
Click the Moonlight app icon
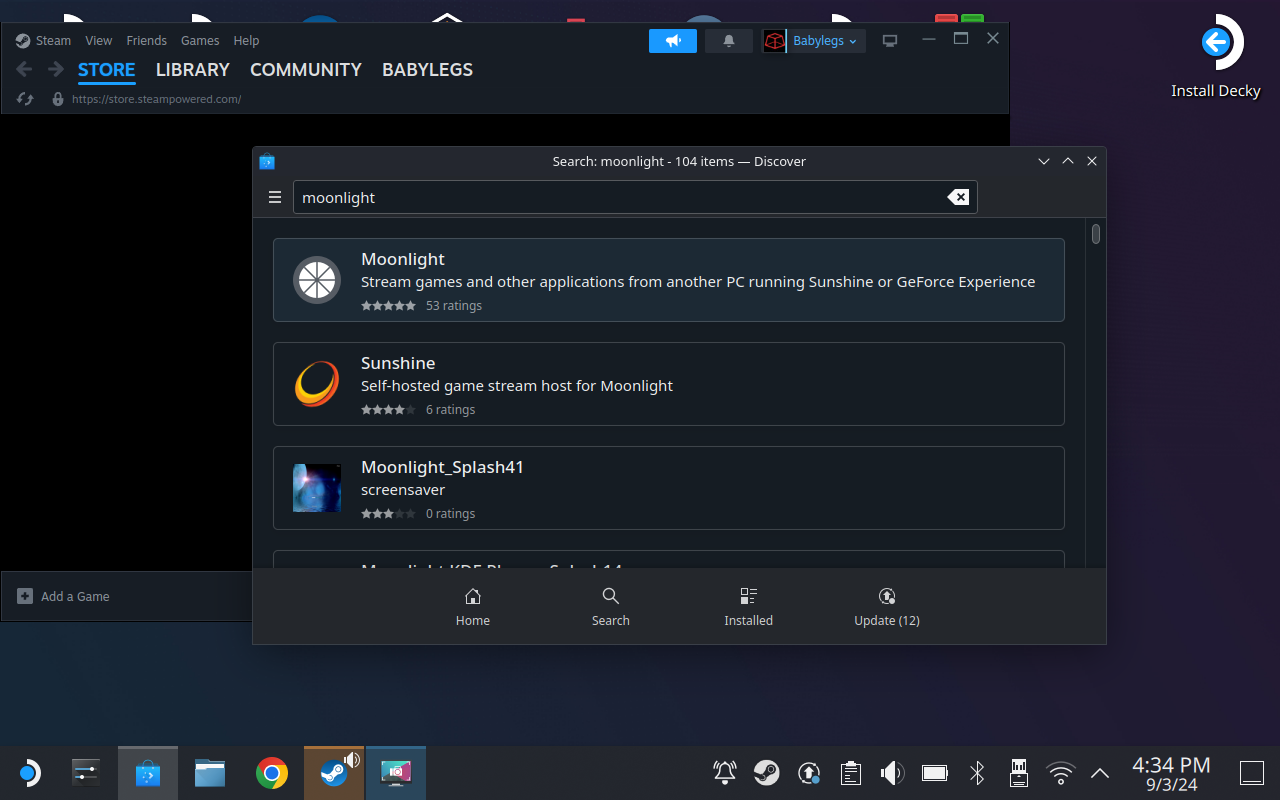tap(317, 280)
